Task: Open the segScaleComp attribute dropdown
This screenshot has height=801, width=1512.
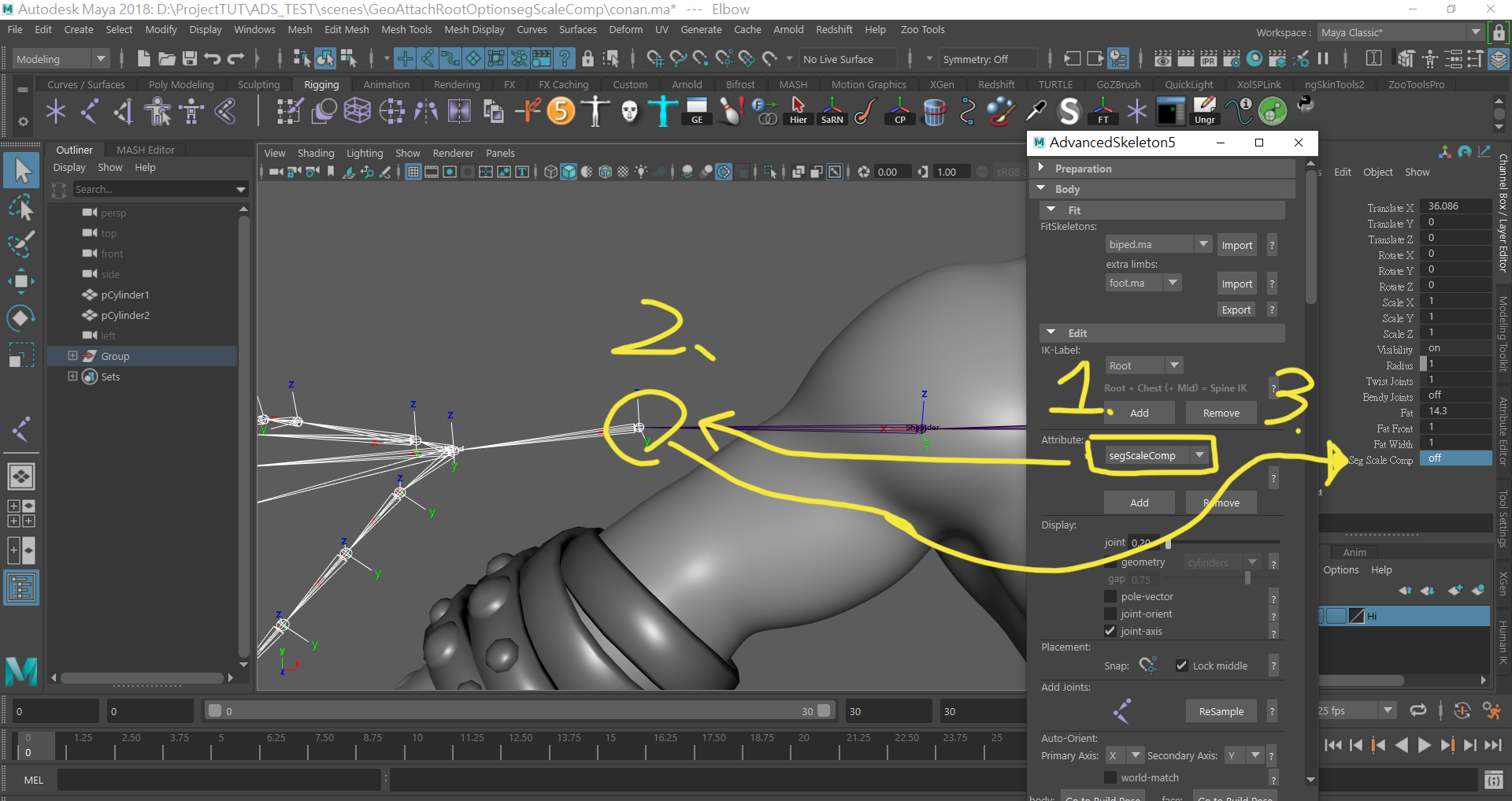Action: coord(1199,454)
